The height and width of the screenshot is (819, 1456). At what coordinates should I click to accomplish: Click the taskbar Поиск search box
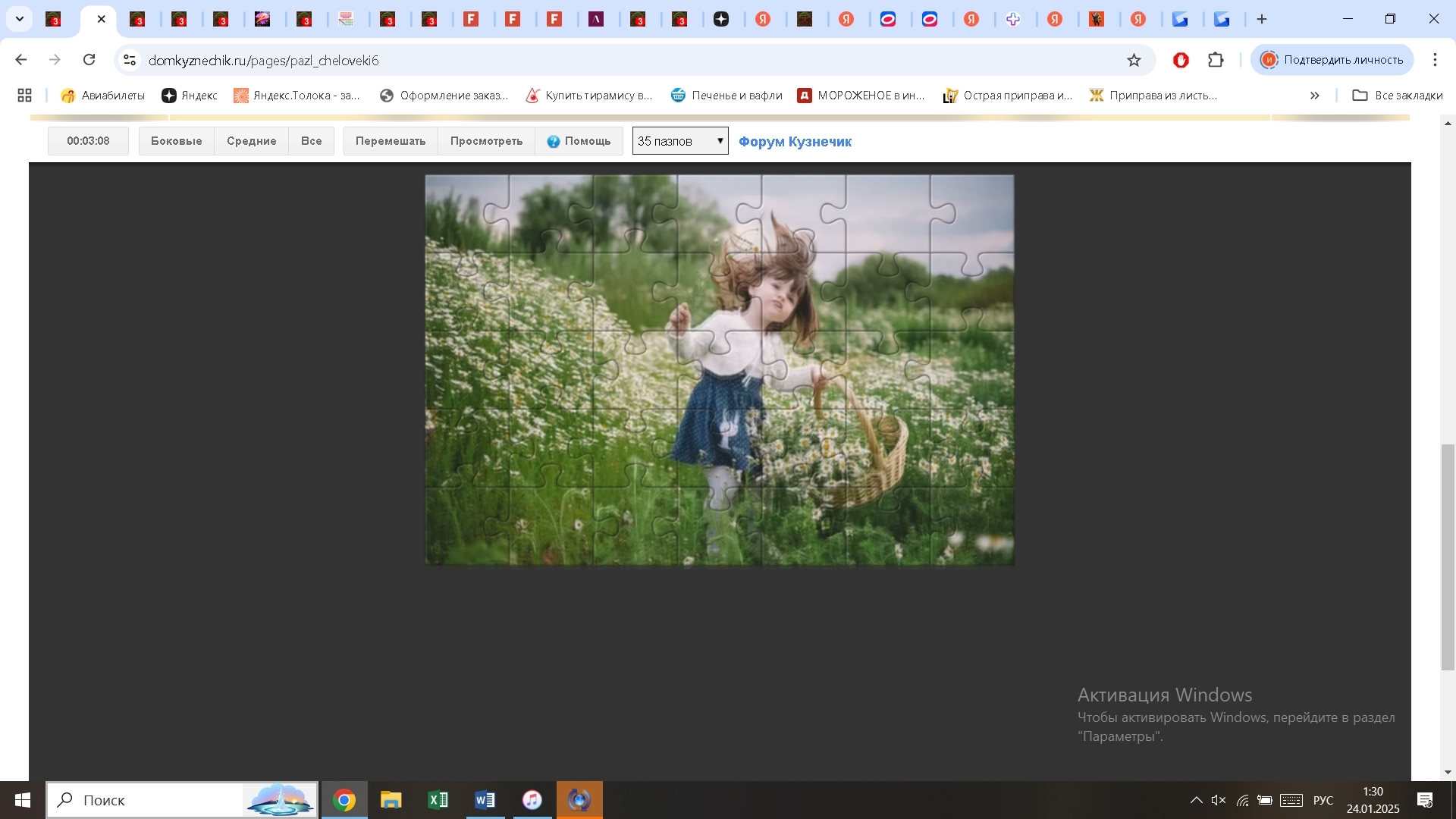click(182, 800)
